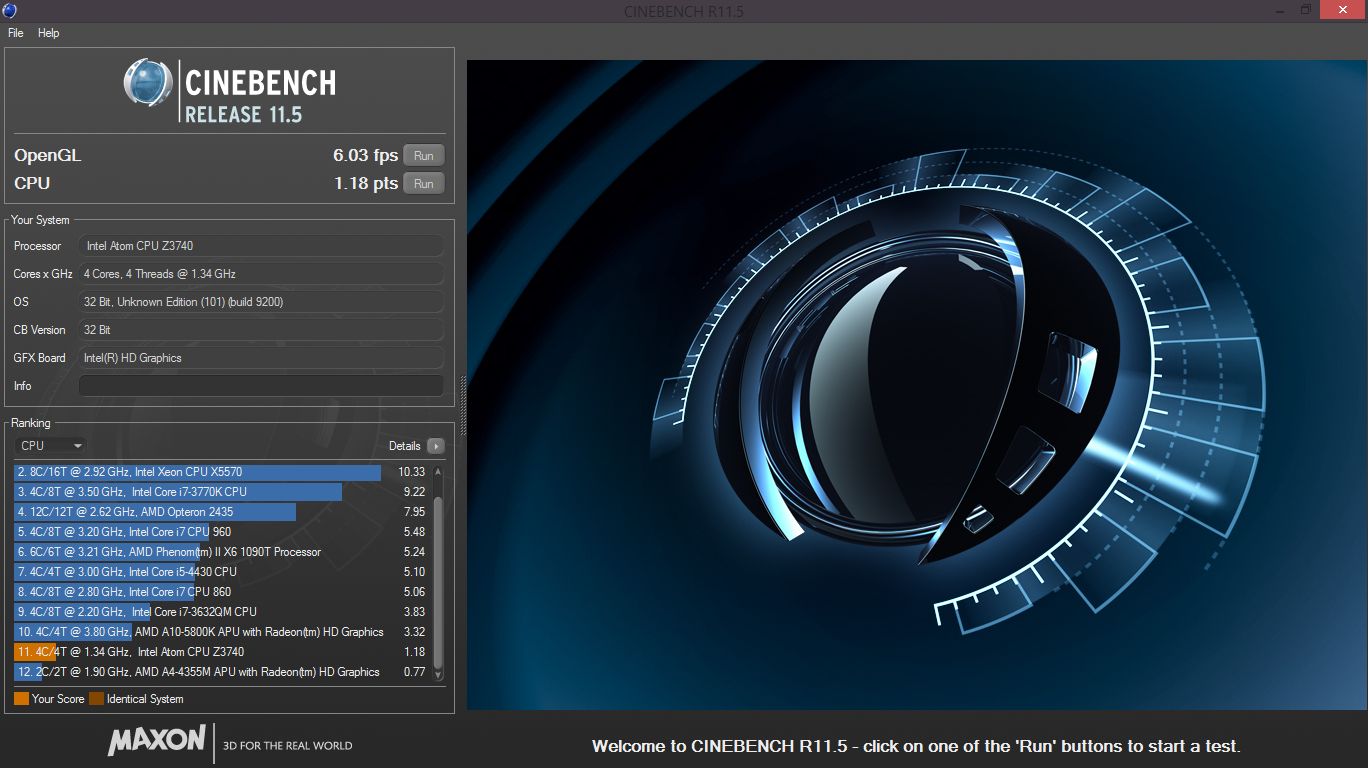Image resolution: width=1368 pixels, height=768 pixels.
Task: Select the Intel Core i7 CPU 960 row
Action: click(x=221, y=532)
